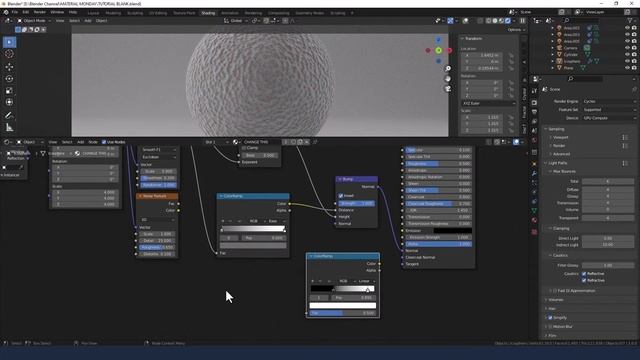Switch to the Shading workspace tab

pos(208,13)
